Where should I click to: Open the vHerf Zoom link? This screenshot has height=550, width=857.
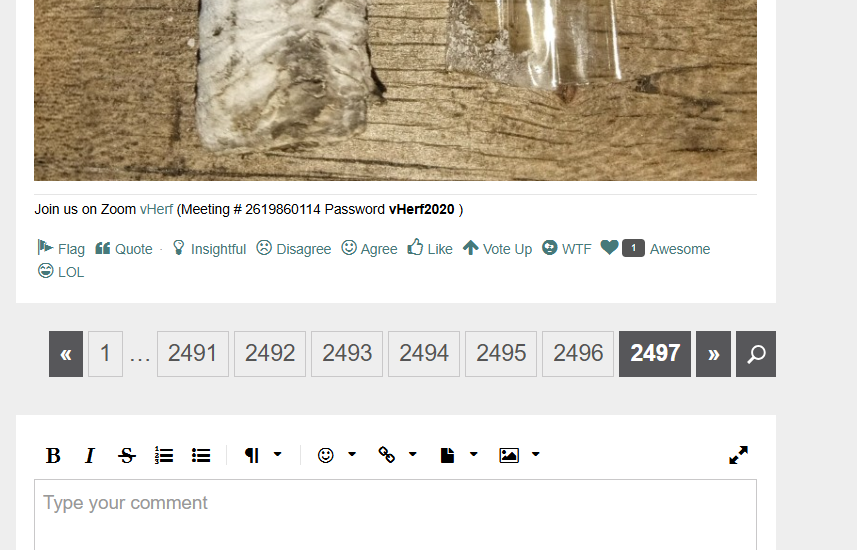(156, 209)
